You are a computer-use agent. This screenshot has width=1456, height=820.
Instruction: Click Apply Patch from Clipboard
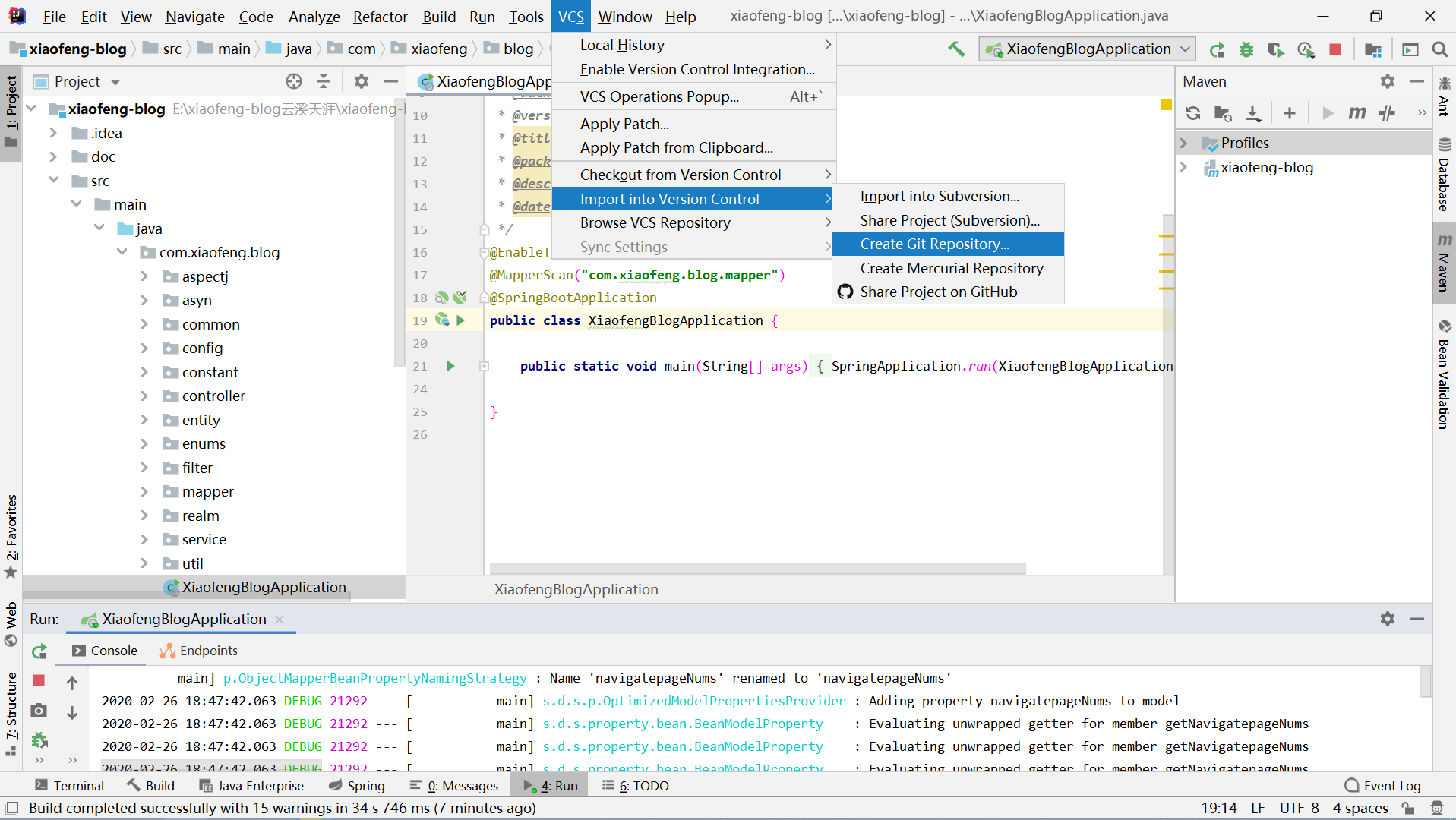(693, 147)
